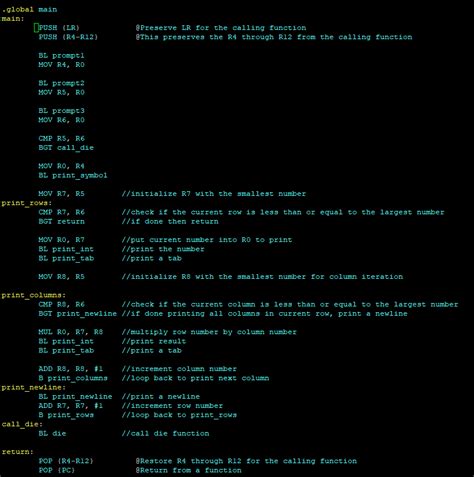Click the ADD R8, R8, #1 line
Image resolution: width=474 pixels, height=477 pixels.
click(71, 369)
